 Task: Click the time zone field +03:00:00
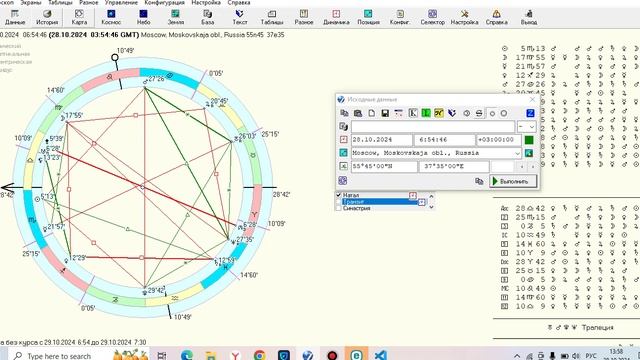(499, 140)
